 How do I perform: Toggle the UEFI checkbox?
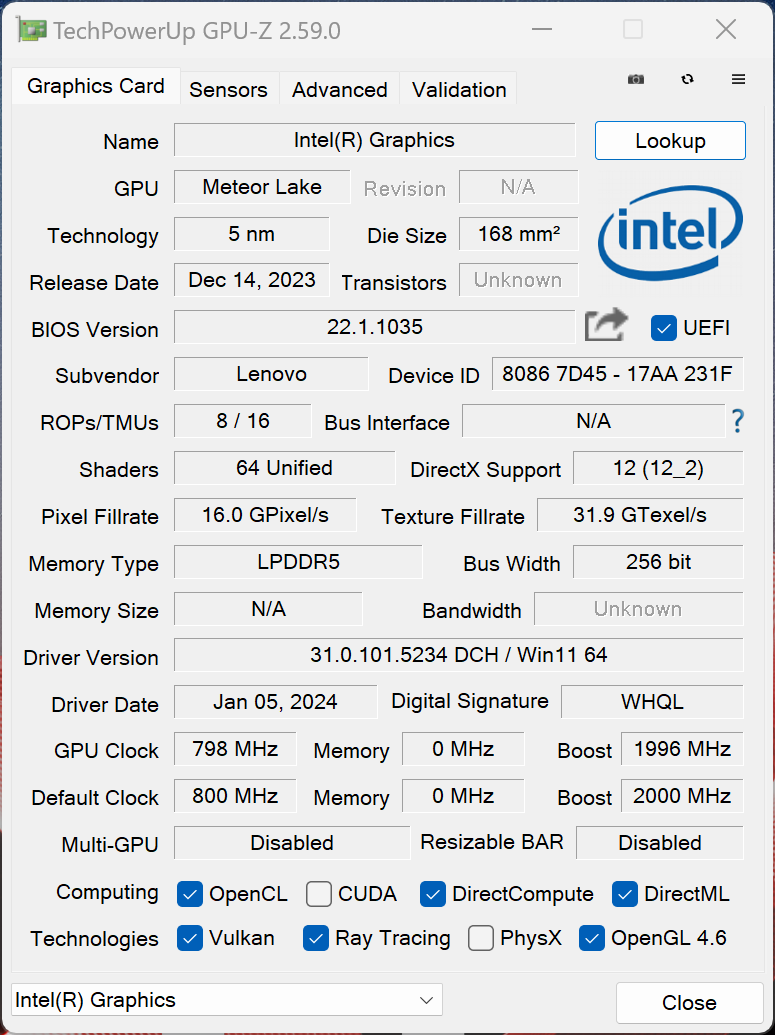(663, 328)
